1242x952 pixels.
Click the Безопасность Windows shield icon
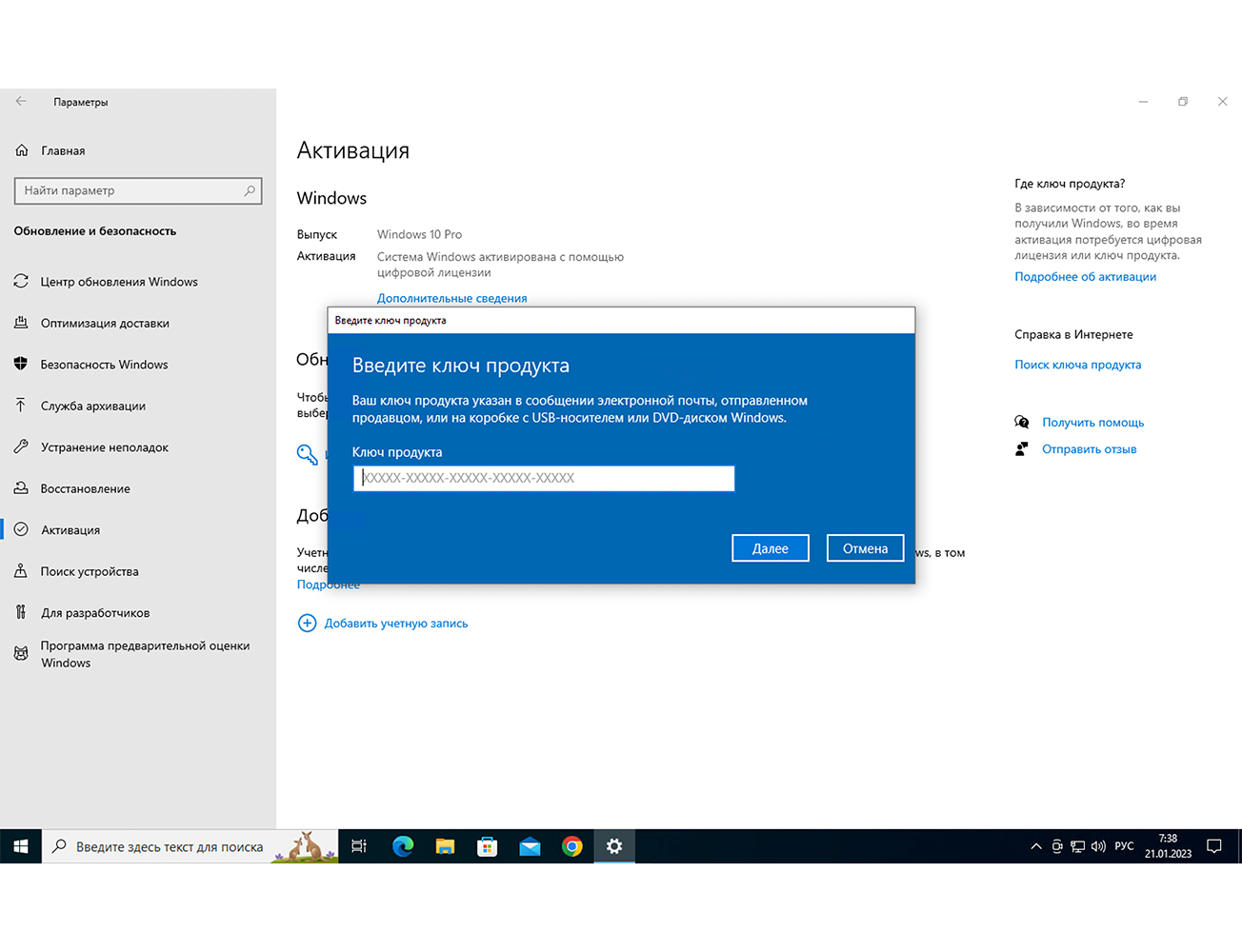click(x=21, y=364)
